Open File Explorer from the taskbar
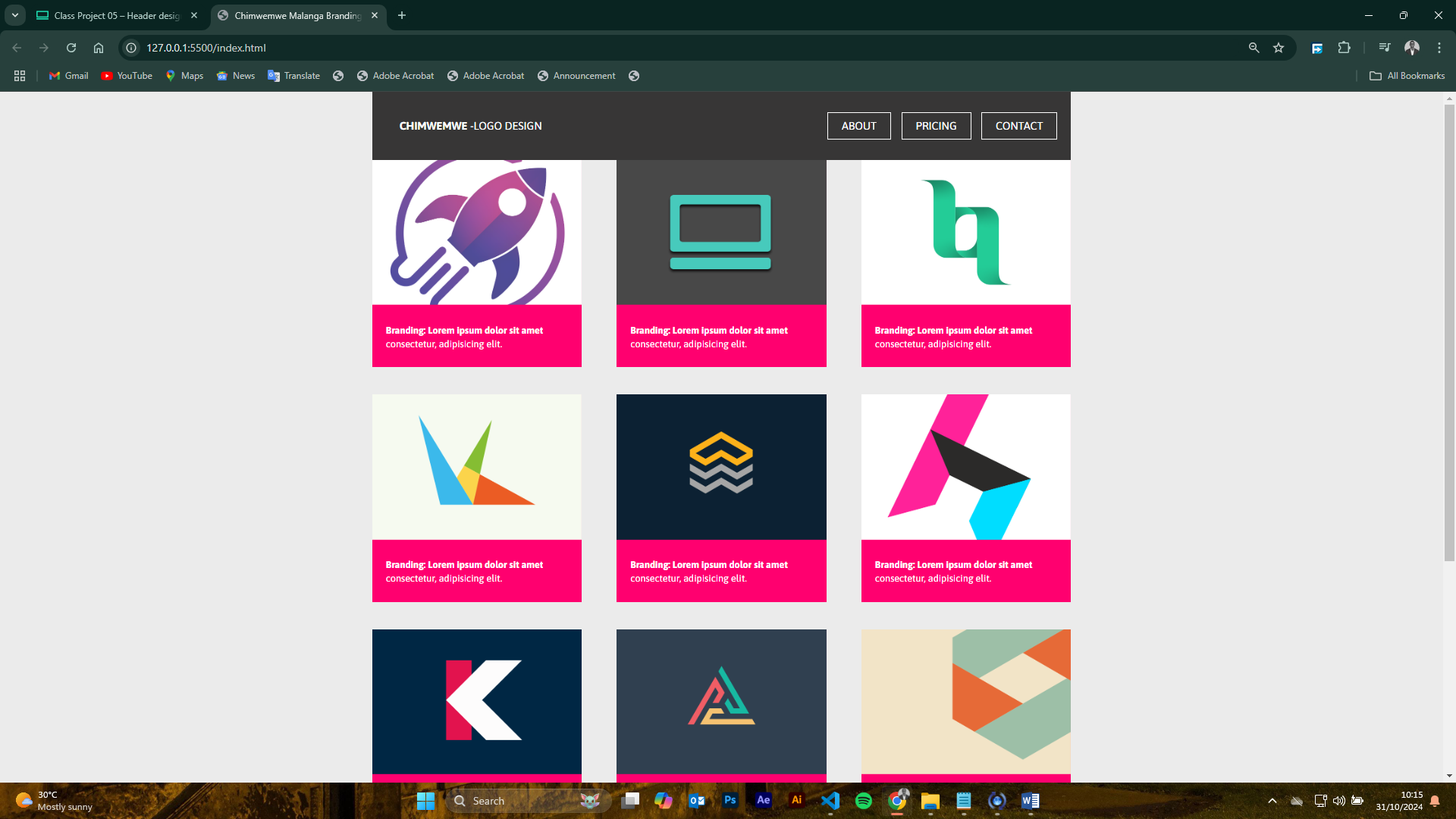 click(x=930, y=801)
